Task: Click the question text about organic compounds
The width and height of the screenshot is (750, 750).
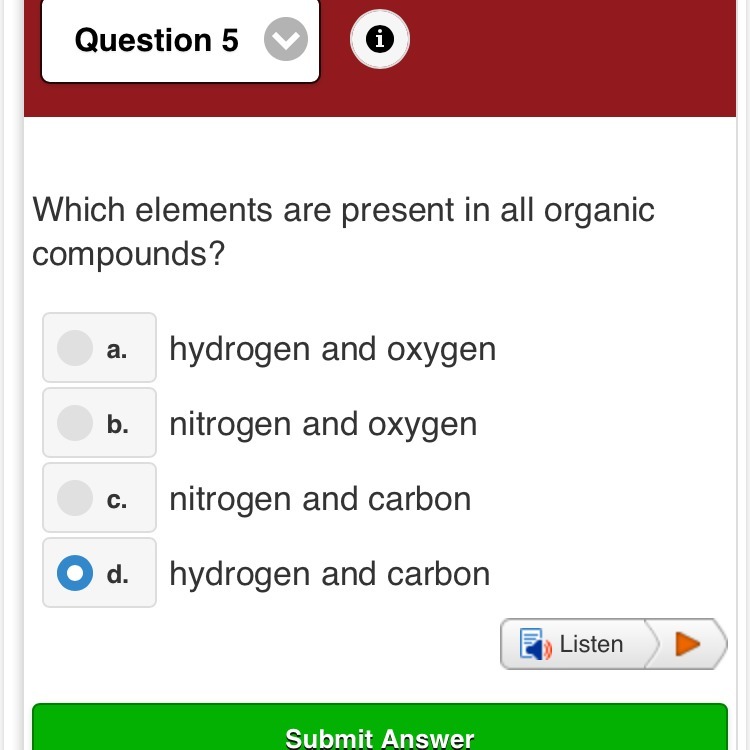Action: click(343, 231)
